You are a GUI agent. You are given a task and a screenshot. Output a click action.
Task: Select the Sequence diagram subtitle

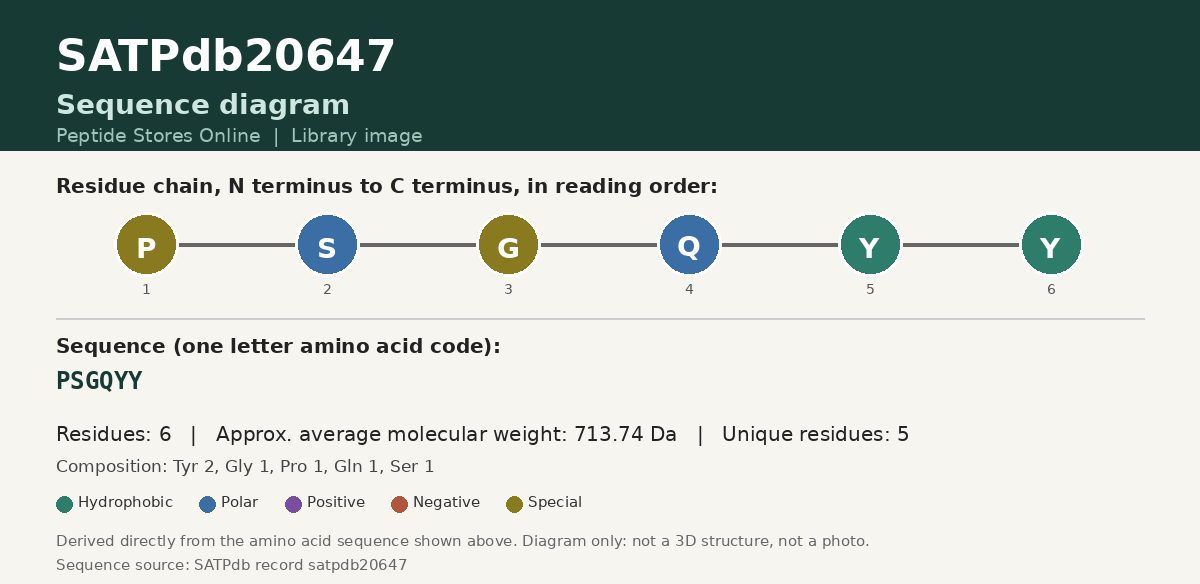pos(203,105)
